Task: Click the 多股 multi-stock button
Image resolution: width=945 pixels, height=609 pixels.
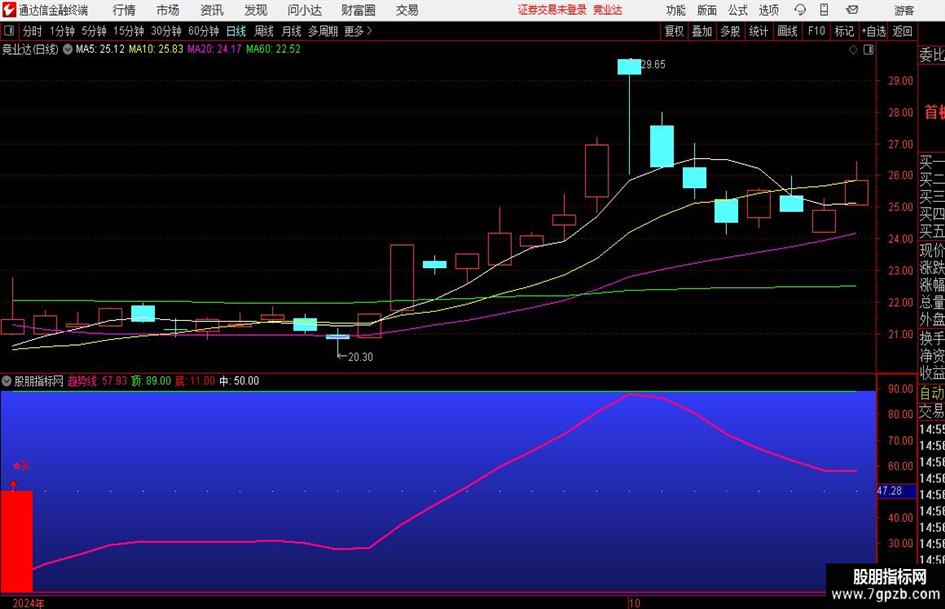Action: click(730, 31)
